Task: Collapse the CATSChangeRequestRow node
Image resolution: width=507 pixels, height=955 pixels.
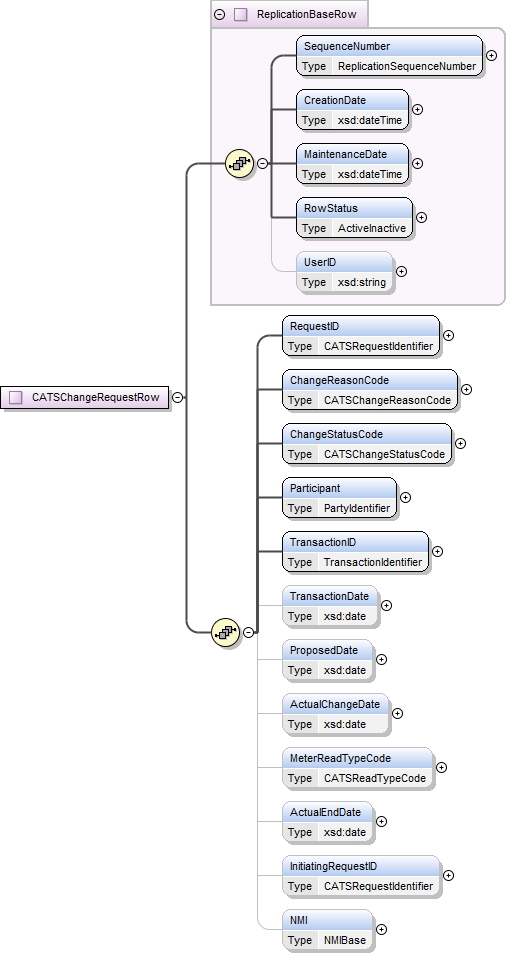Action: 177,397
